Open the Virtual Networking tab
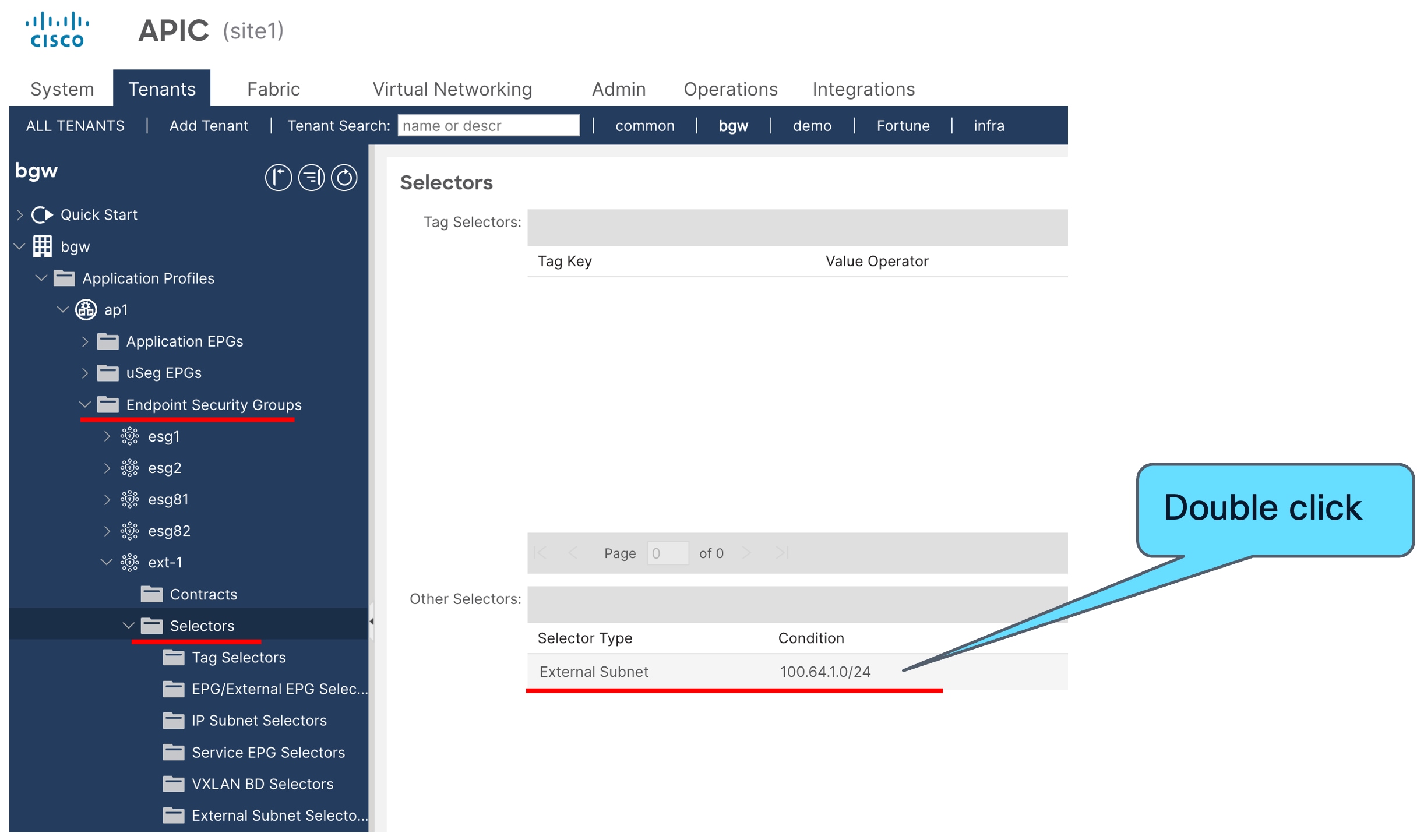The width and height of the screenshot is (1424, 840). (x=452, y=89)
